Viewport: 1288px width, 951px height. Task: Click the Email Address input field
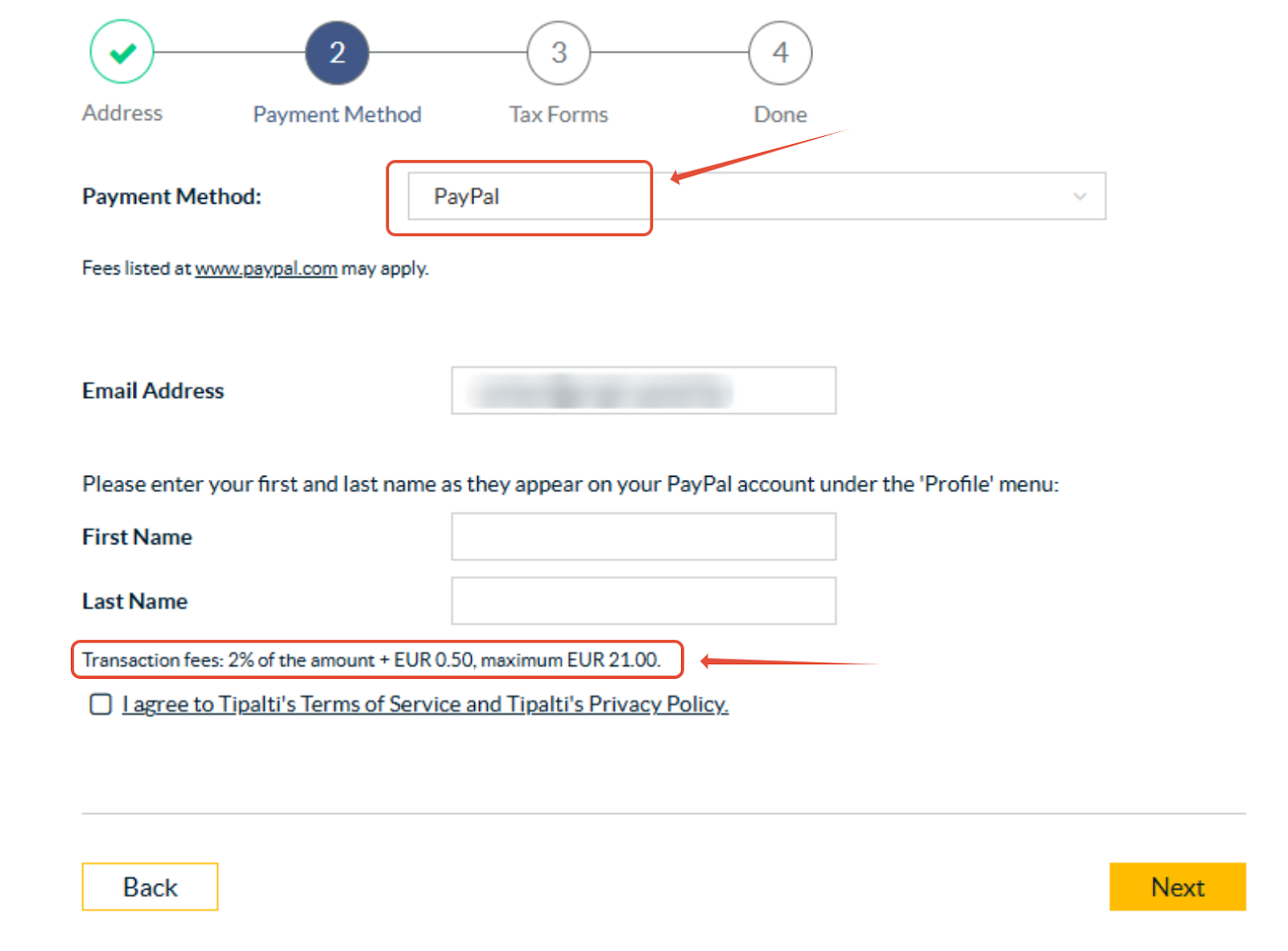pyautogui.click(x=643, y=391)
